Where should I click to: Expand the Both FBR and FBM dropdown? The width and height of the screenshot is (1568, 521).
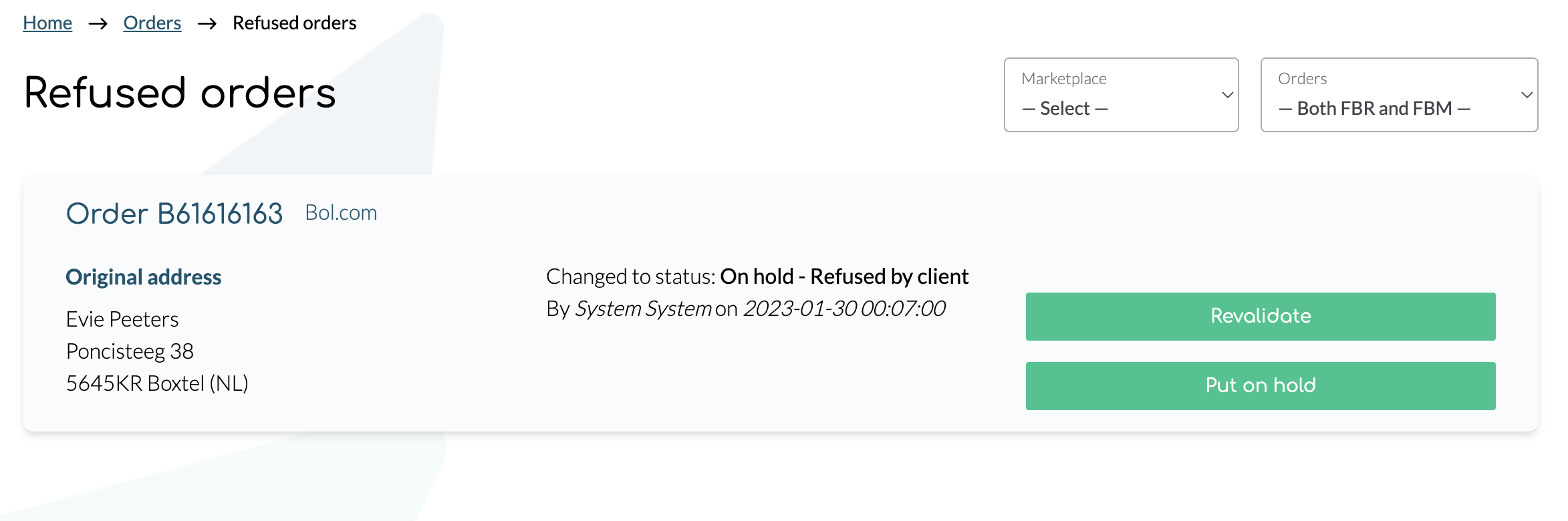(x=1399, y=95)
